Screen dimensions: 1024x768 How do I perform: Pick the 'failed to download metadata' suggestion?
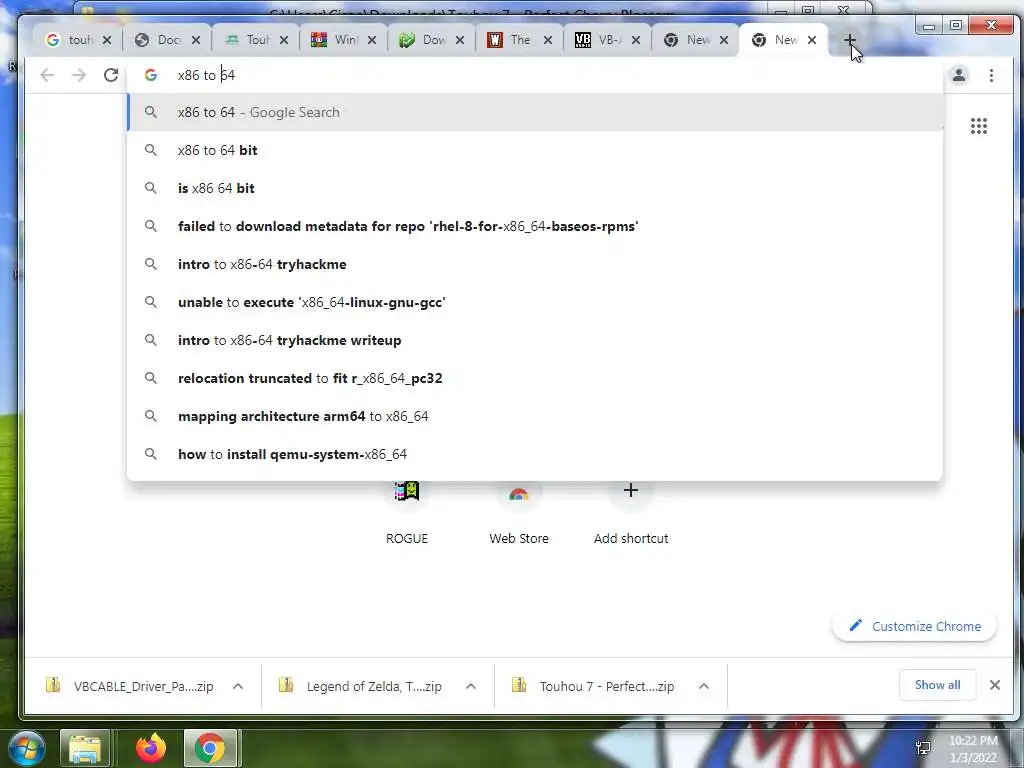tap(535, 226)
